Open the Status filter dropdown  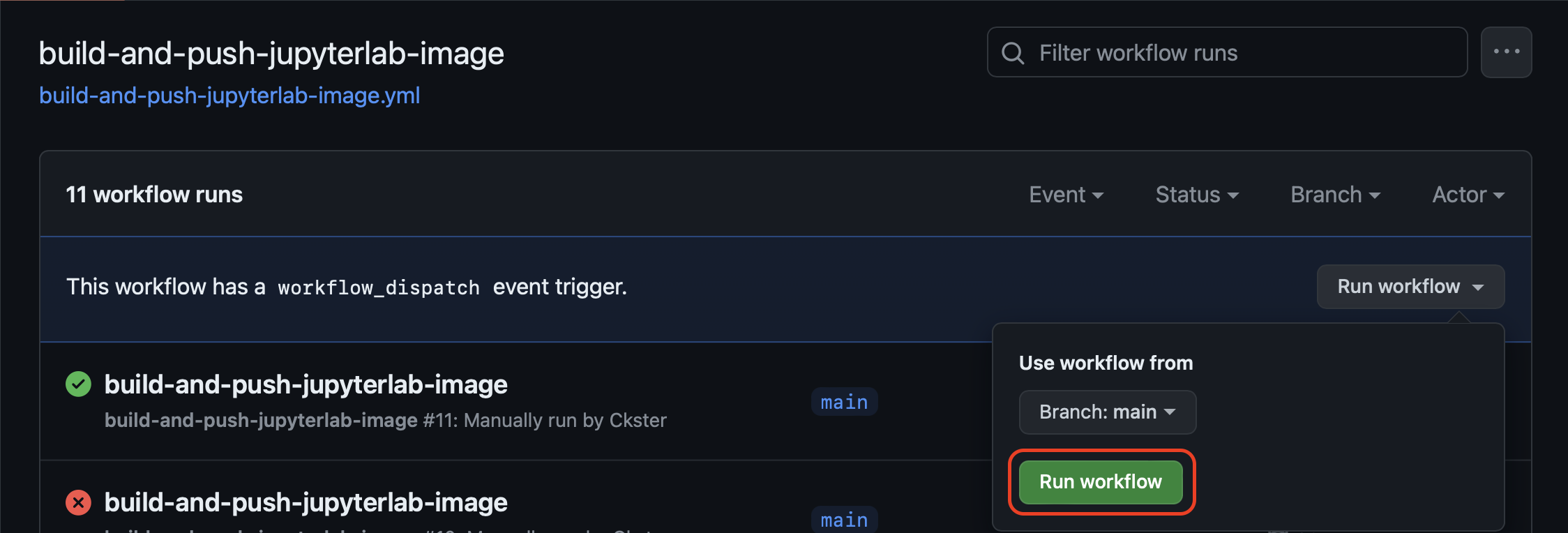coord(1196,195)
